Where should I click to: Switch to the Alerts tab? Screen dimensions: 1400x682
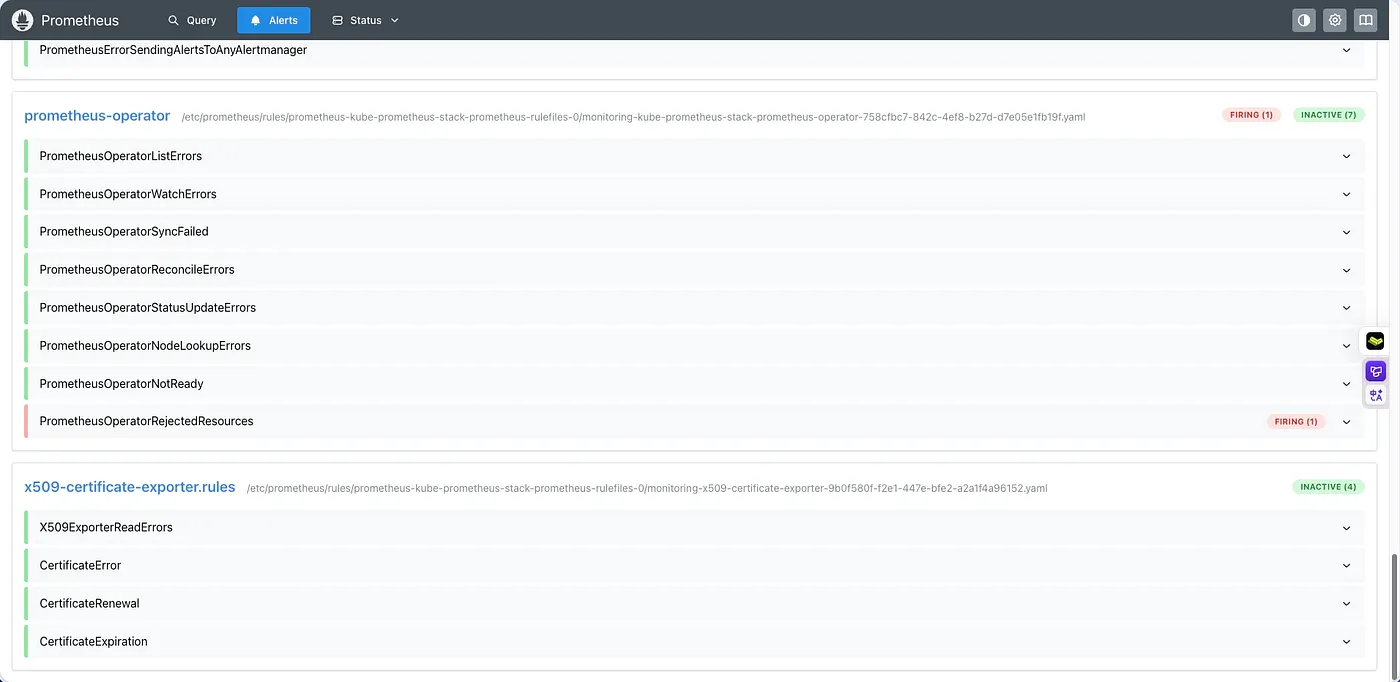[x=274, y=20]
